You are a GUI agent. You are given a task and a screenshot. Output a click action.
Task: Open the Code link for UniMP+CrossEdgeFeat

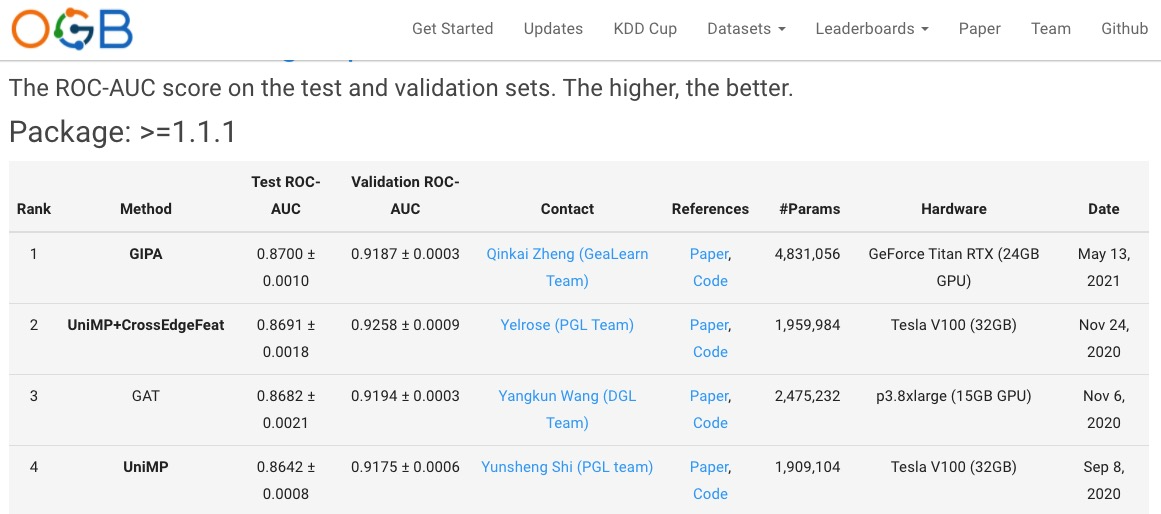click(x=710, y=352)
